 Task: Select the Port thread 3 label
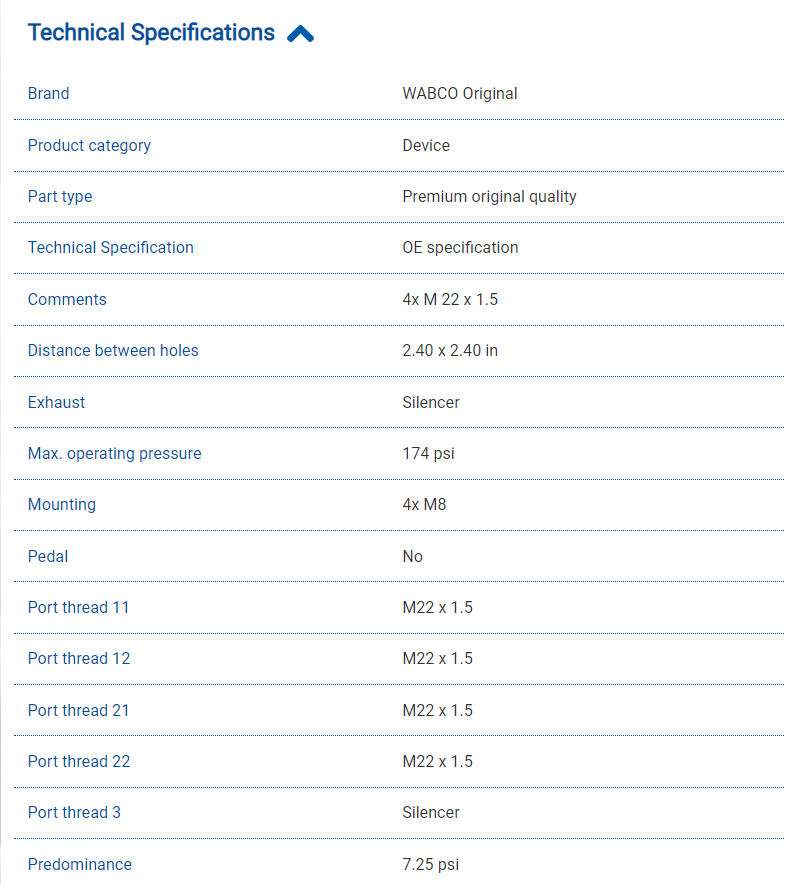(74, 813)
